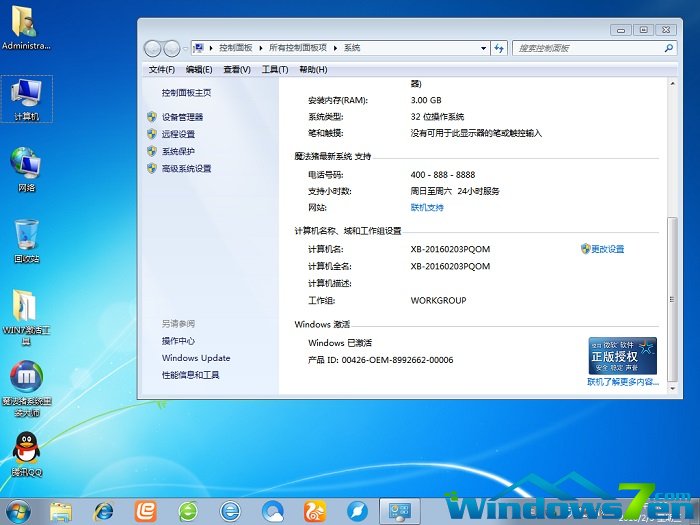
Task: Open Internet Explorer from the taskbar
Action: point(102,511)
